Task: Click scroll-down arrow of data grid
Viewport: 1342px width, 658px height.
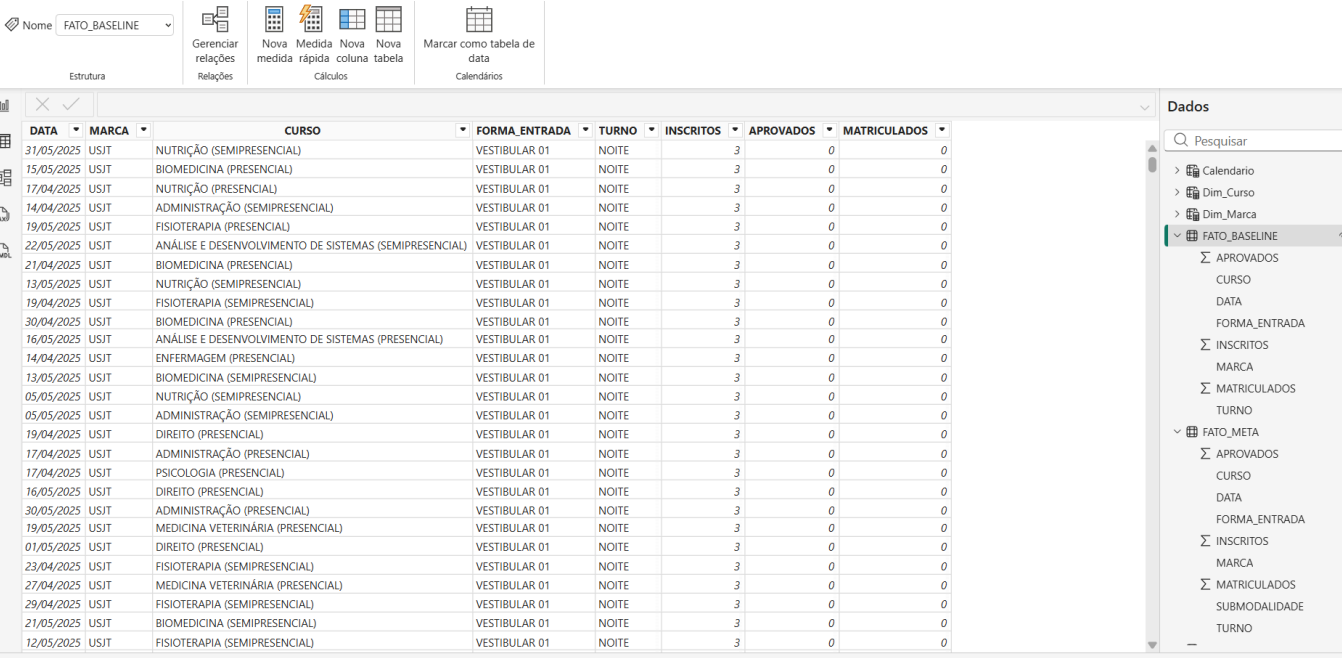Action: point(1151,645)
